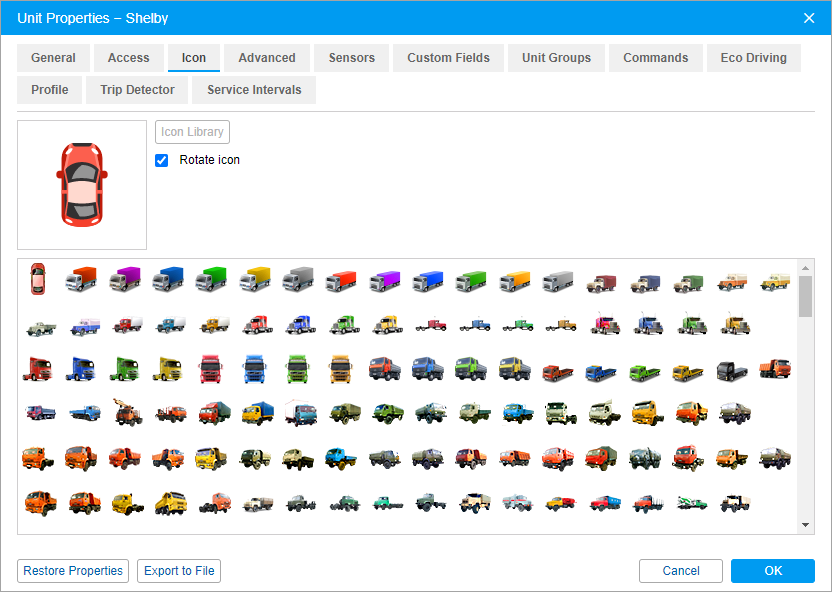
Task: Pick the orange logging truck icon
Action: (171, 413)
